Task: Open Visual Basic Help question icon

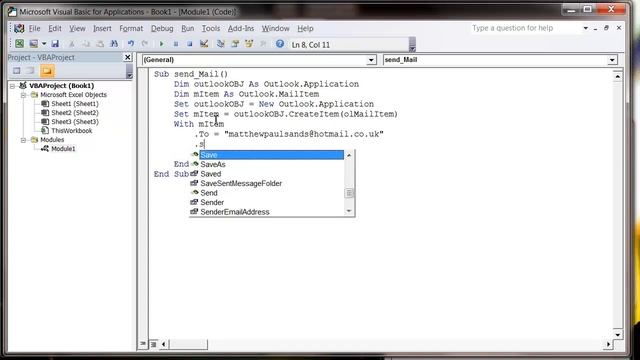Action: point(280,43)
